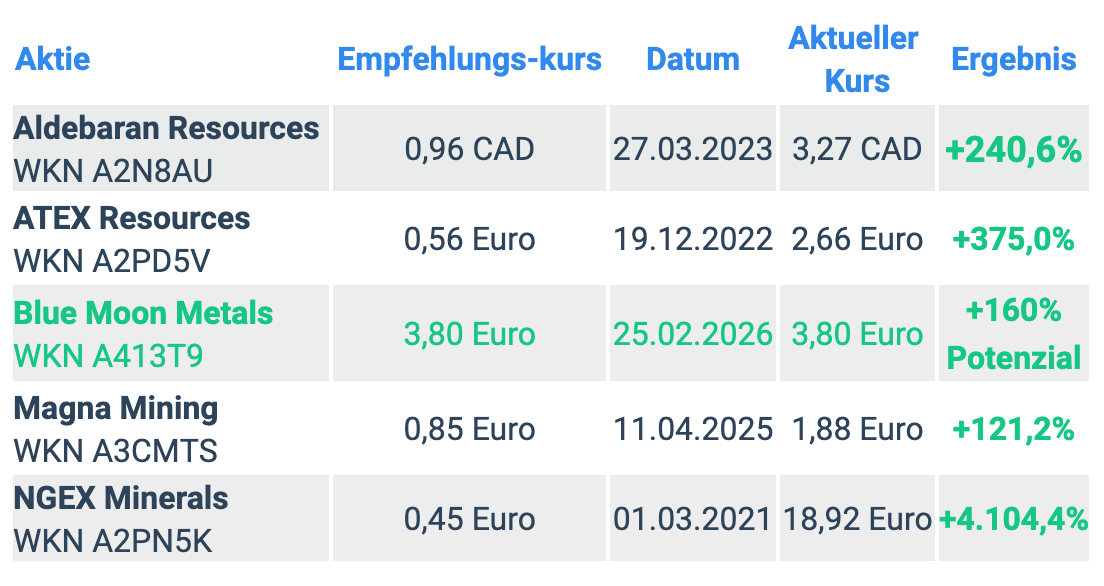The width and height of the screenshot is (1104, 586).
Task: Open the Blue Moon Metals link
Action: click(x=143, y=313)
